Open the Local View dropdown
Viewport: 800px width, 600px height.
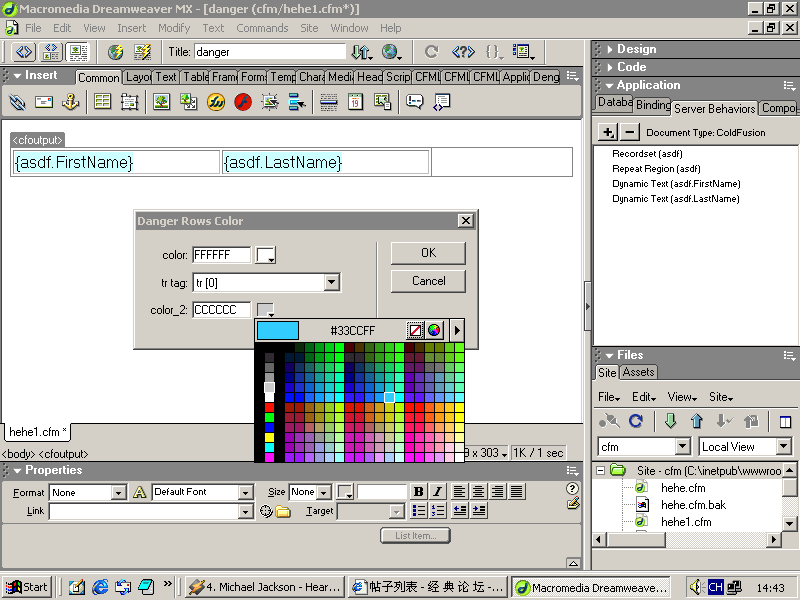[783, 446]
